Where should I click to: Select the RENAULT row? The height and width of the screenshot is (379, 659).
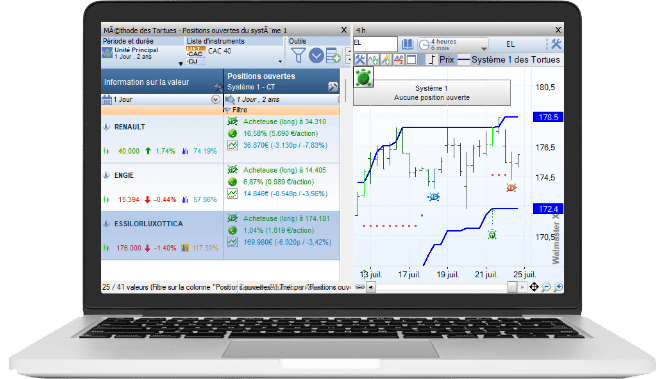[x=220, y=139]
